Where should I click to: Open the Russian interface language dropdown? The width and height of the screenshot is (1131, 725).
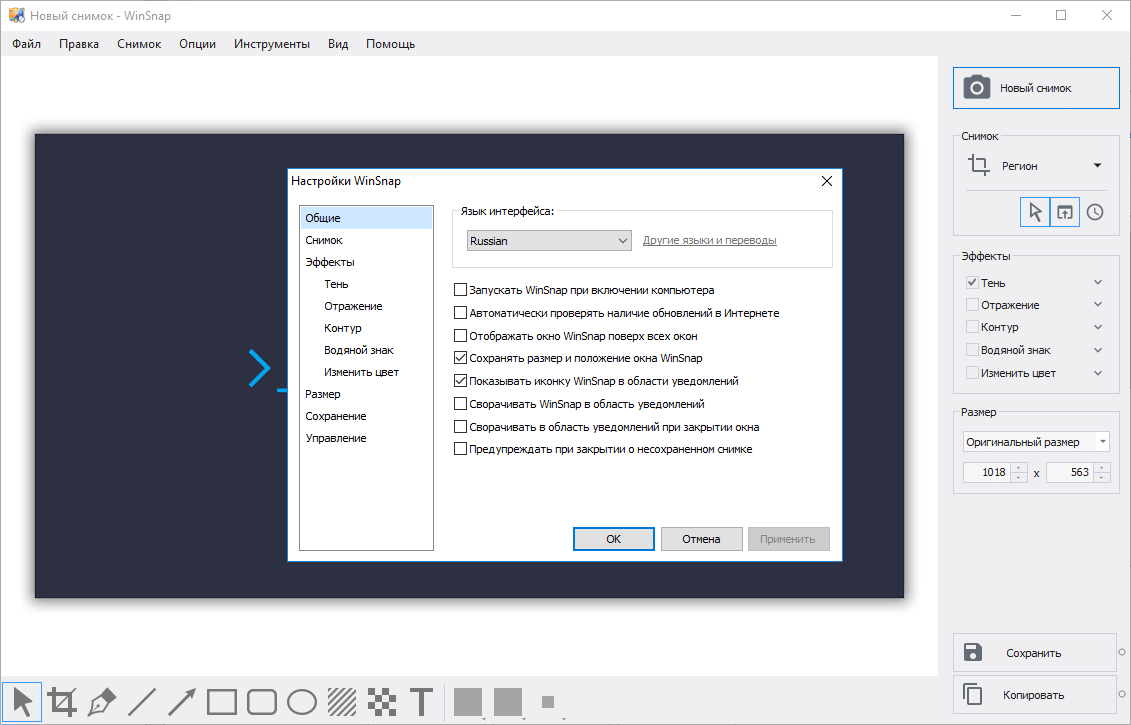point(549,241)
